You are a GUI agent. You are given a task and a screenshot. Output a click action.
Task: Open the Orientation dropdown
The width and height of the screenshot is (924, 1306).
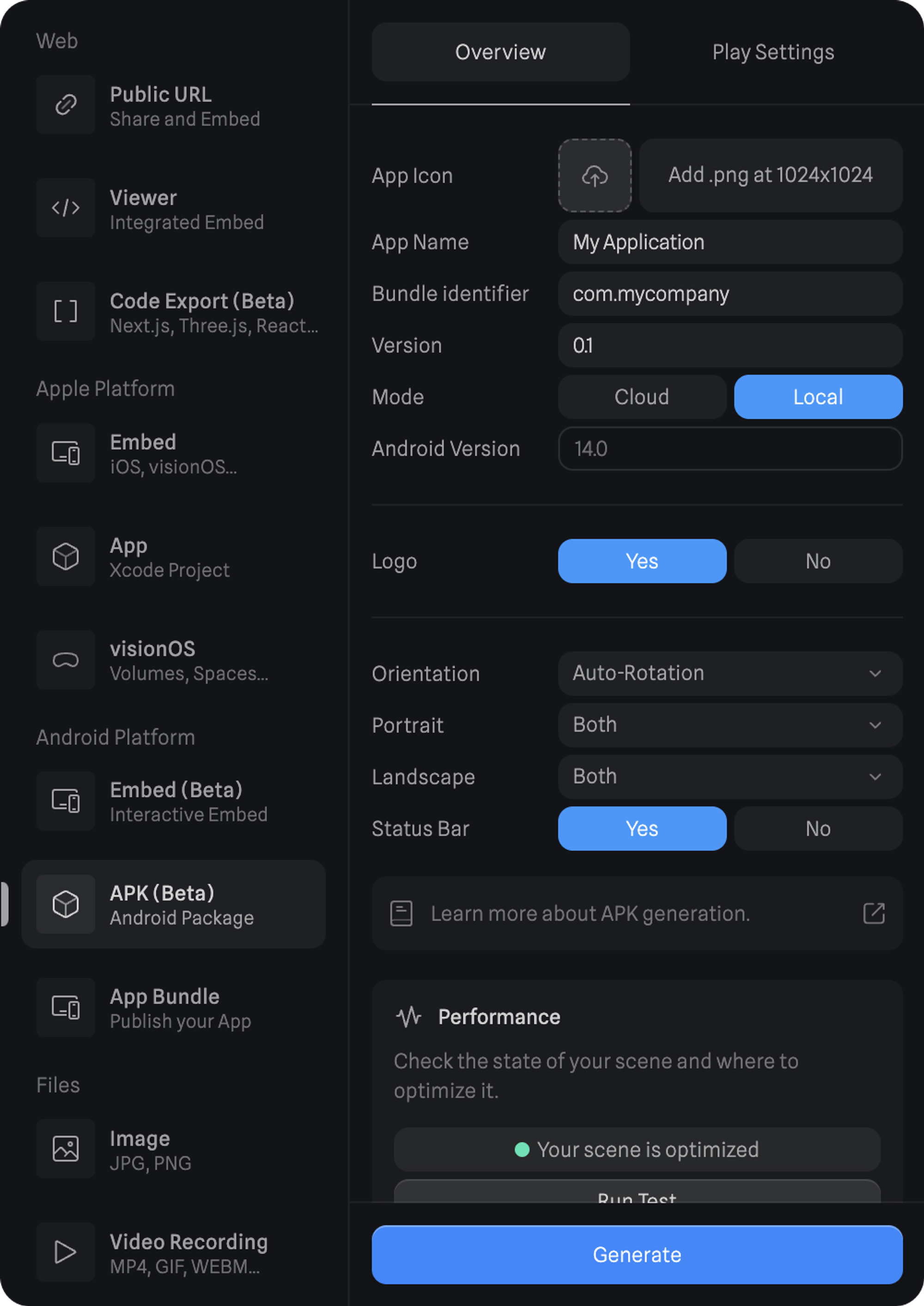pyautogui.click(x=730, y=673)
